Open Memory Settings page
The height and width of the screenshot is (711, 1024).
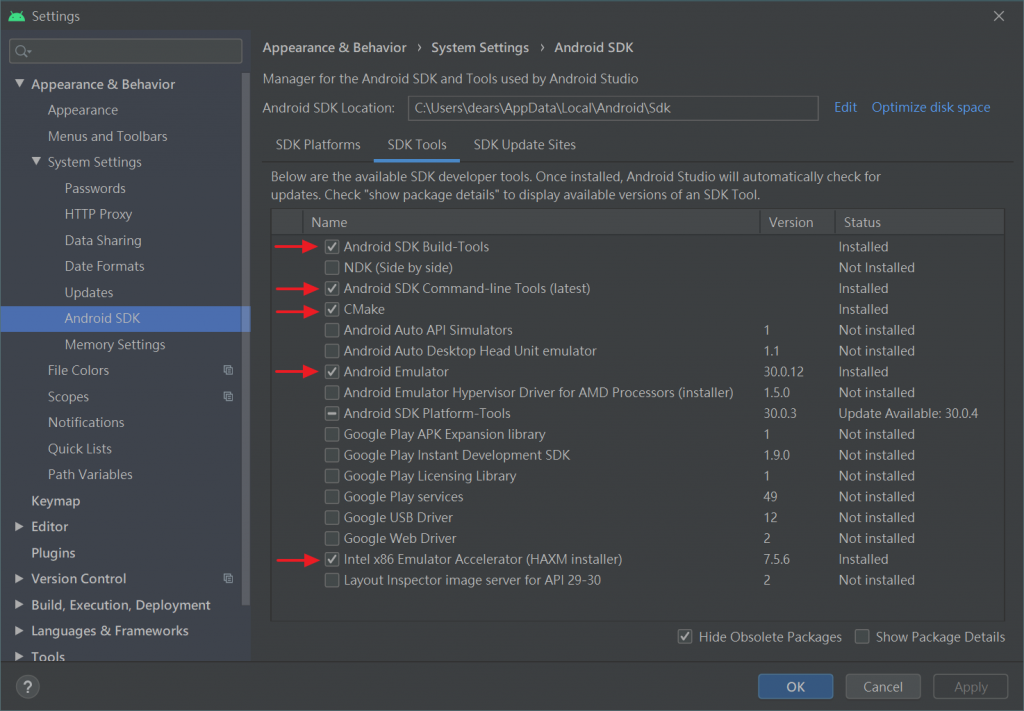pyautogui.click(x=115, y=344)
